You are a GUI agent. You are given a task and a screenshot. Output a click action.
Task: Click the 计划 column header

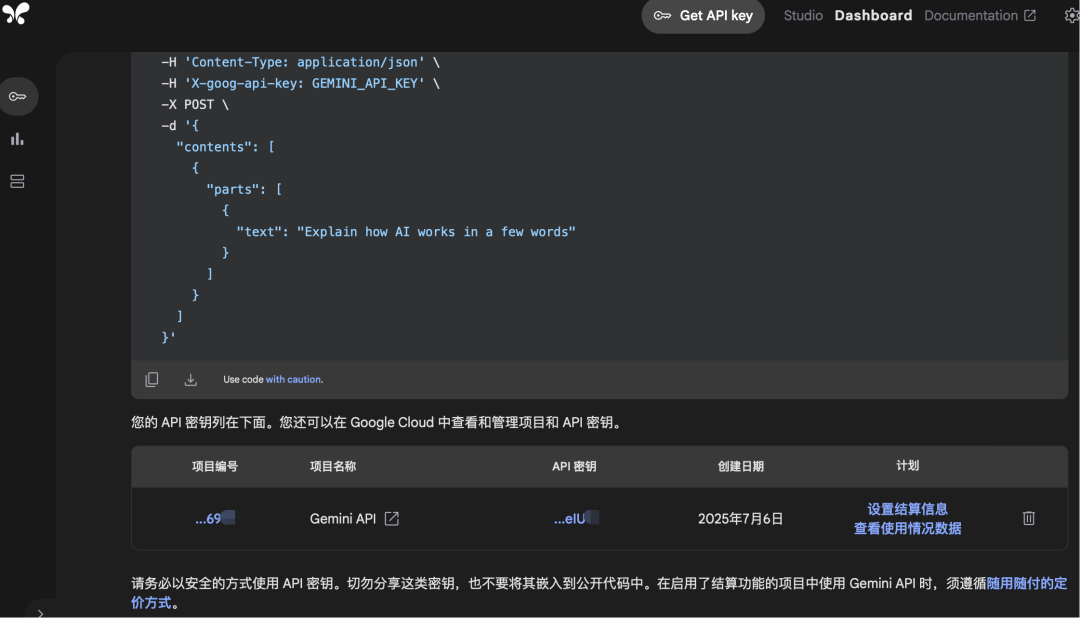[907, 466]
